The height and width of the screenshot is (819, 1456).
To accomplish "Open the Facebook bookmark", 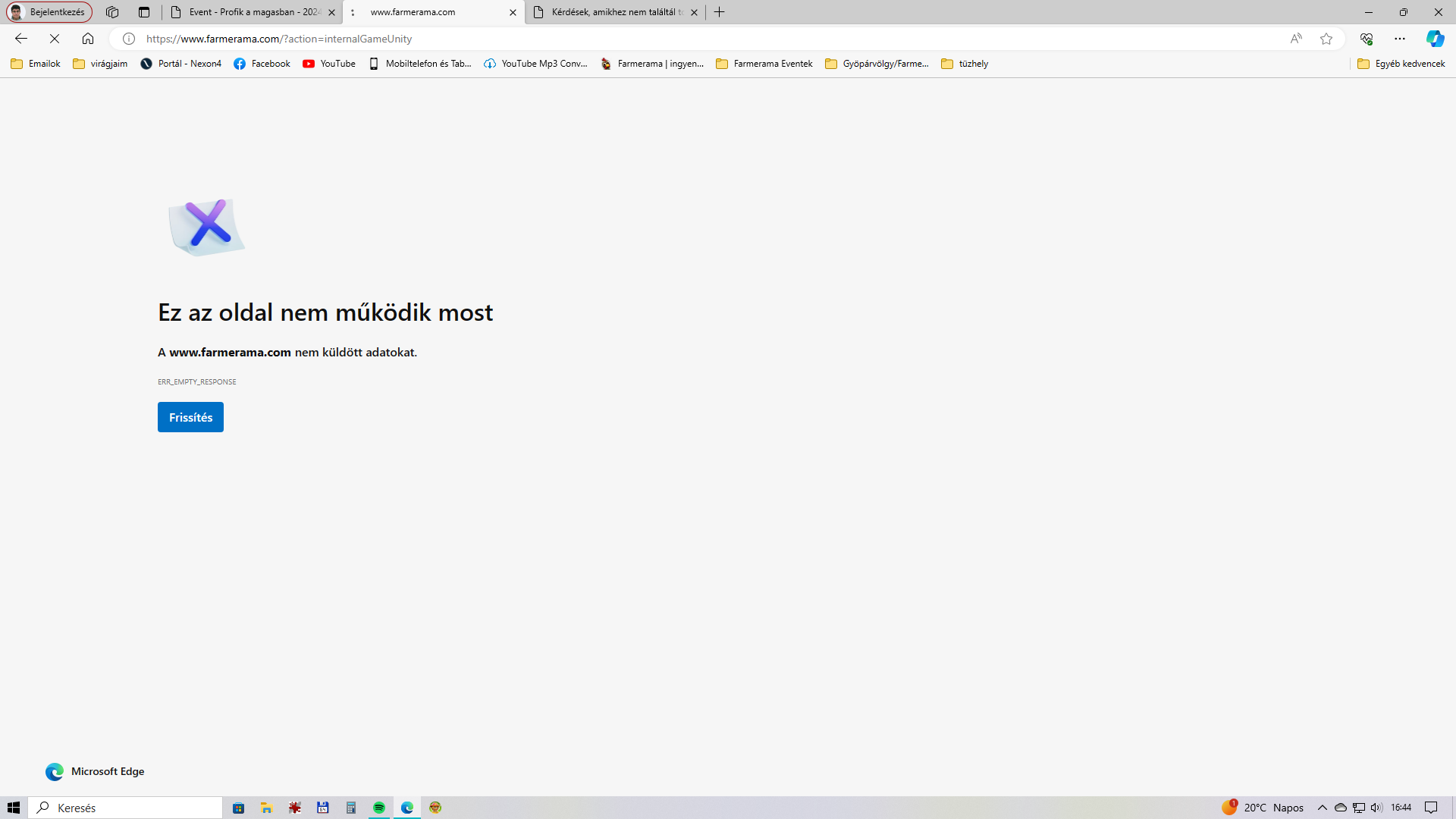I will coord(262,64).
